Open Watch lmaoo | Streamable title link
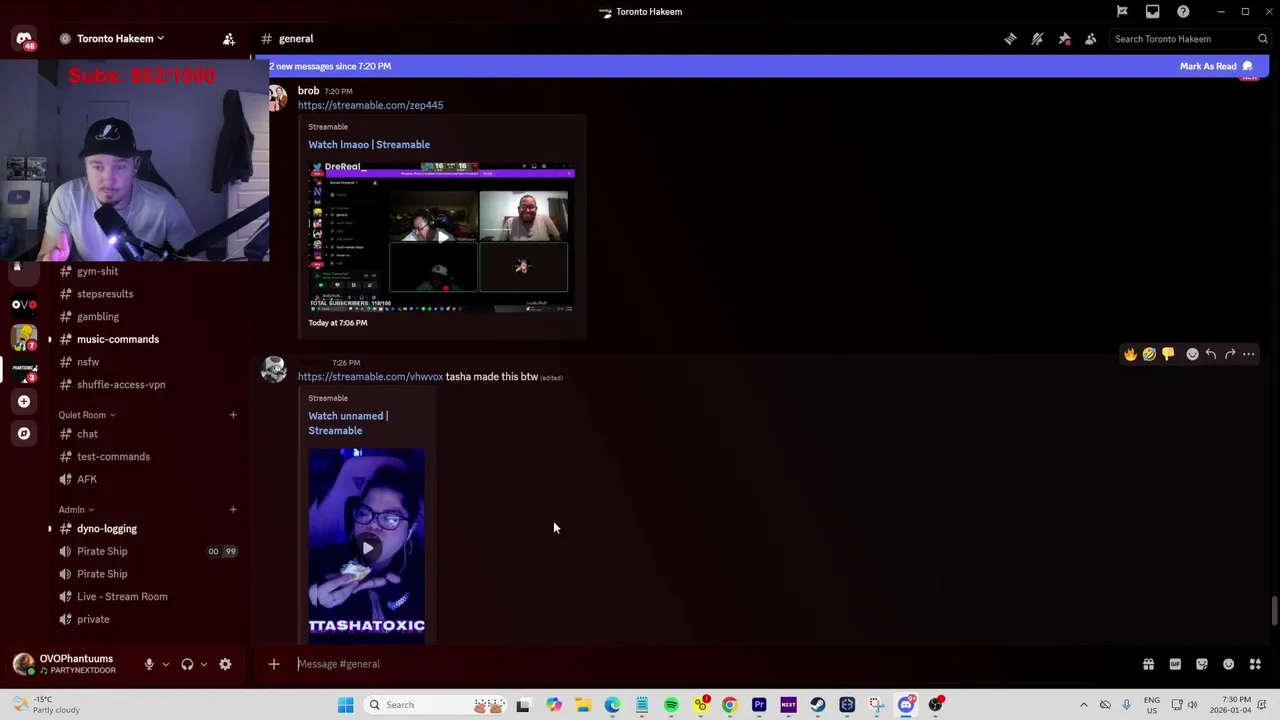Viewport: 1280px width, 720px height. point(369,144)
